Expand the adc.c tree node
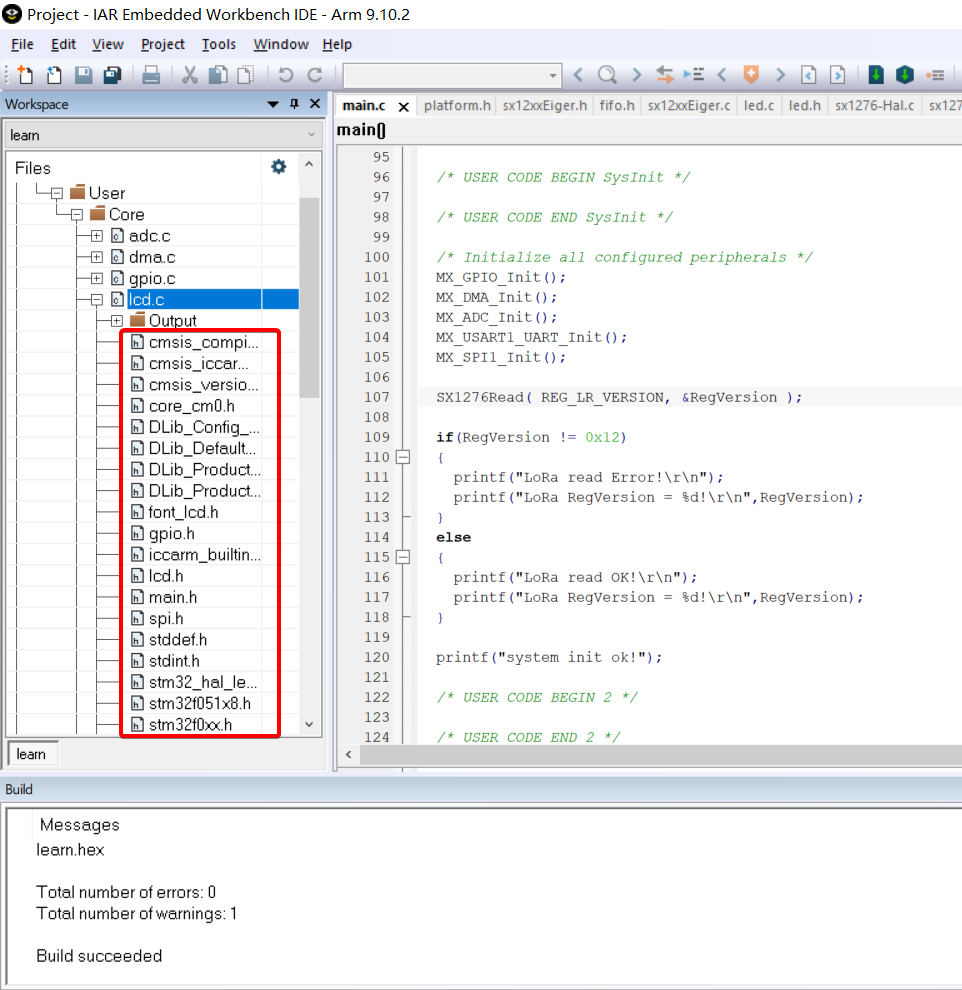962x990 pixels. (x=97, y=236)
